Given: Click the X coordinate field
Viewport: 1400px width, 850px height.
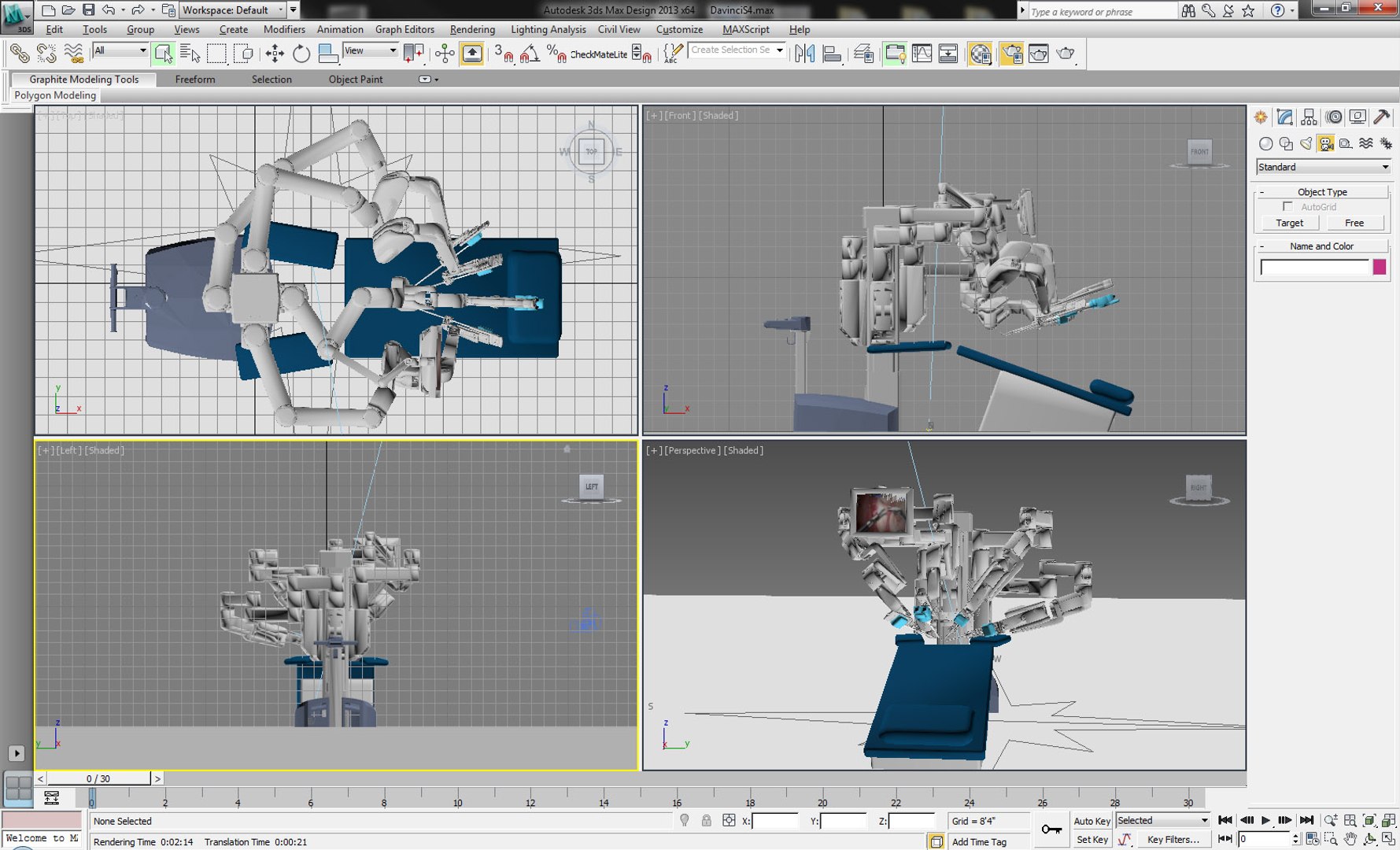Looking at the screenshot, I should pos(774,821).
